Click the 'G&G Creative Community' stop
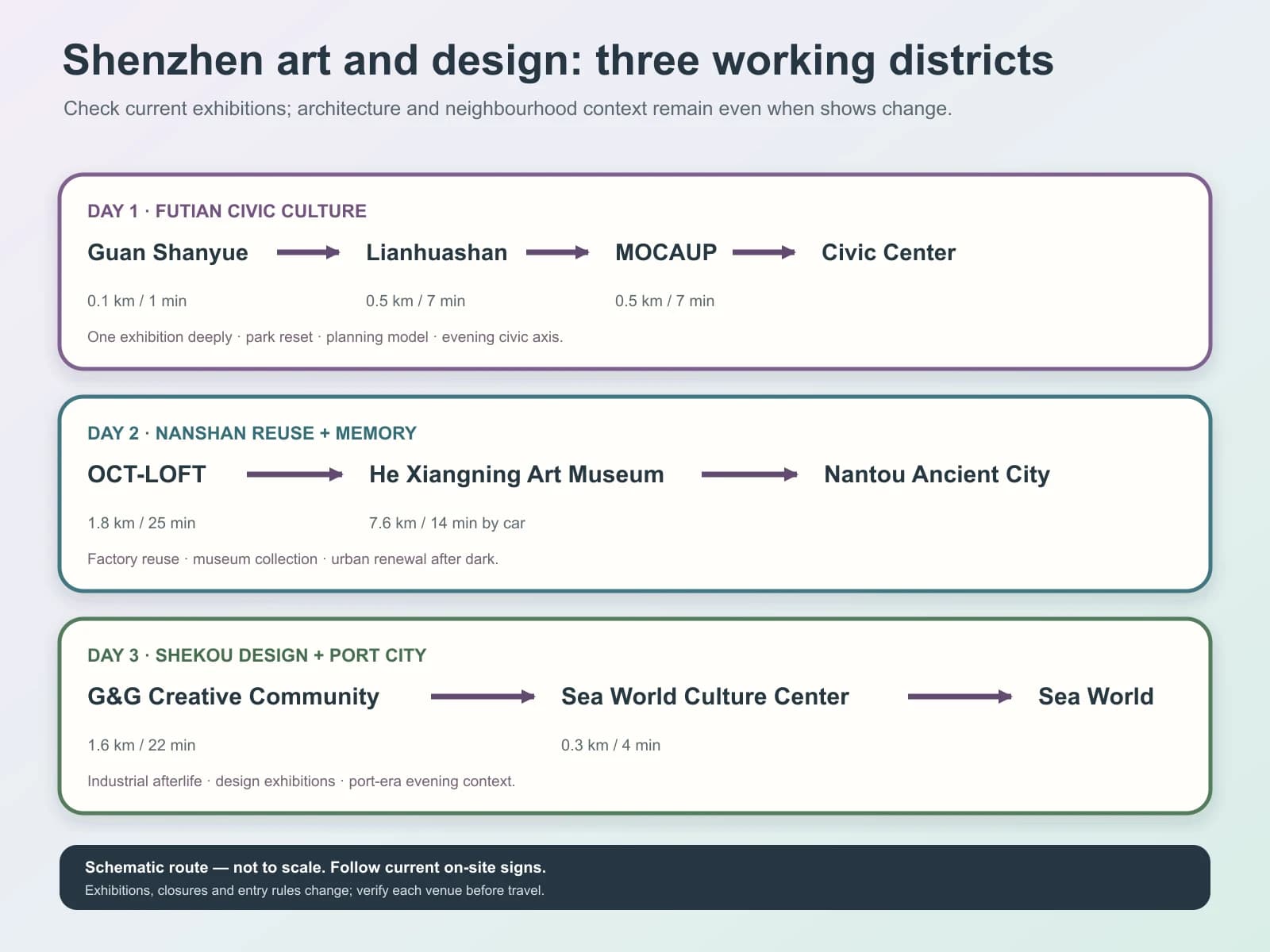This screenshot has width=1270, height=952. pyautogui.click(x=233, y=697)
